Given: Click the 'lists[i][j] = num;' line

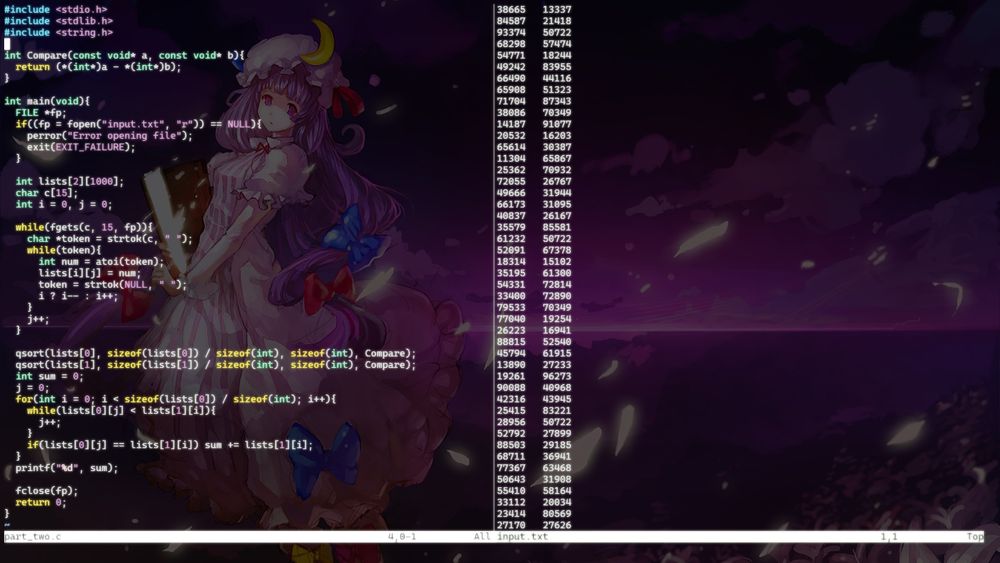Looking at the screenshot, I should 90,274.
